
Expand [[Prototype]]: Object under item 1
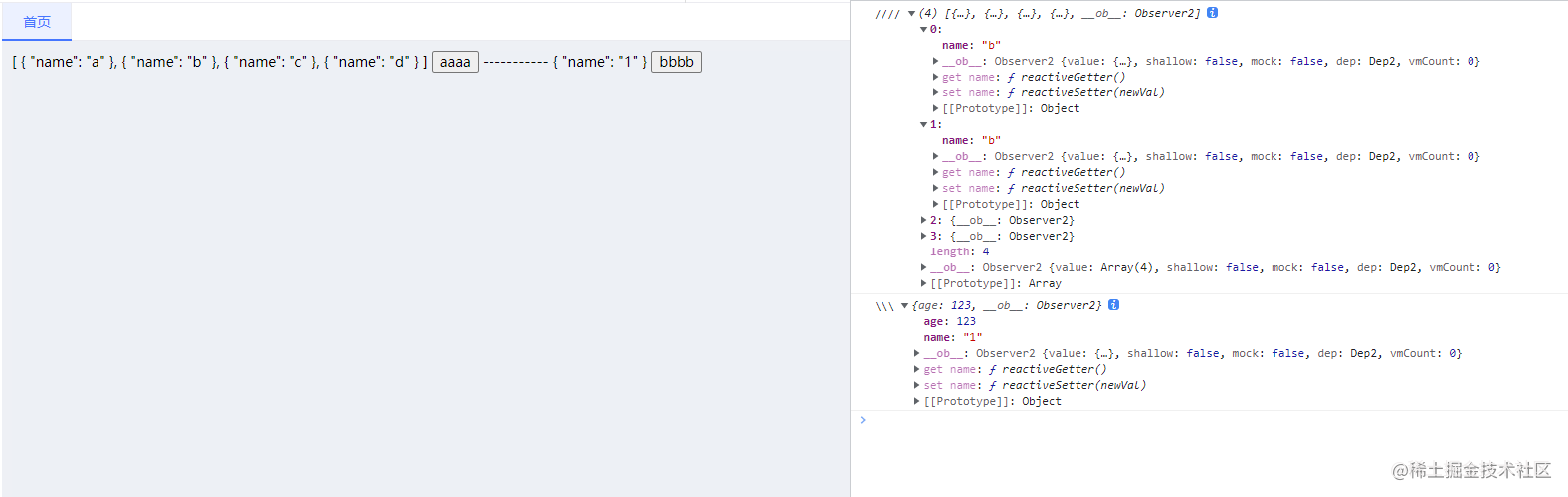935,205
